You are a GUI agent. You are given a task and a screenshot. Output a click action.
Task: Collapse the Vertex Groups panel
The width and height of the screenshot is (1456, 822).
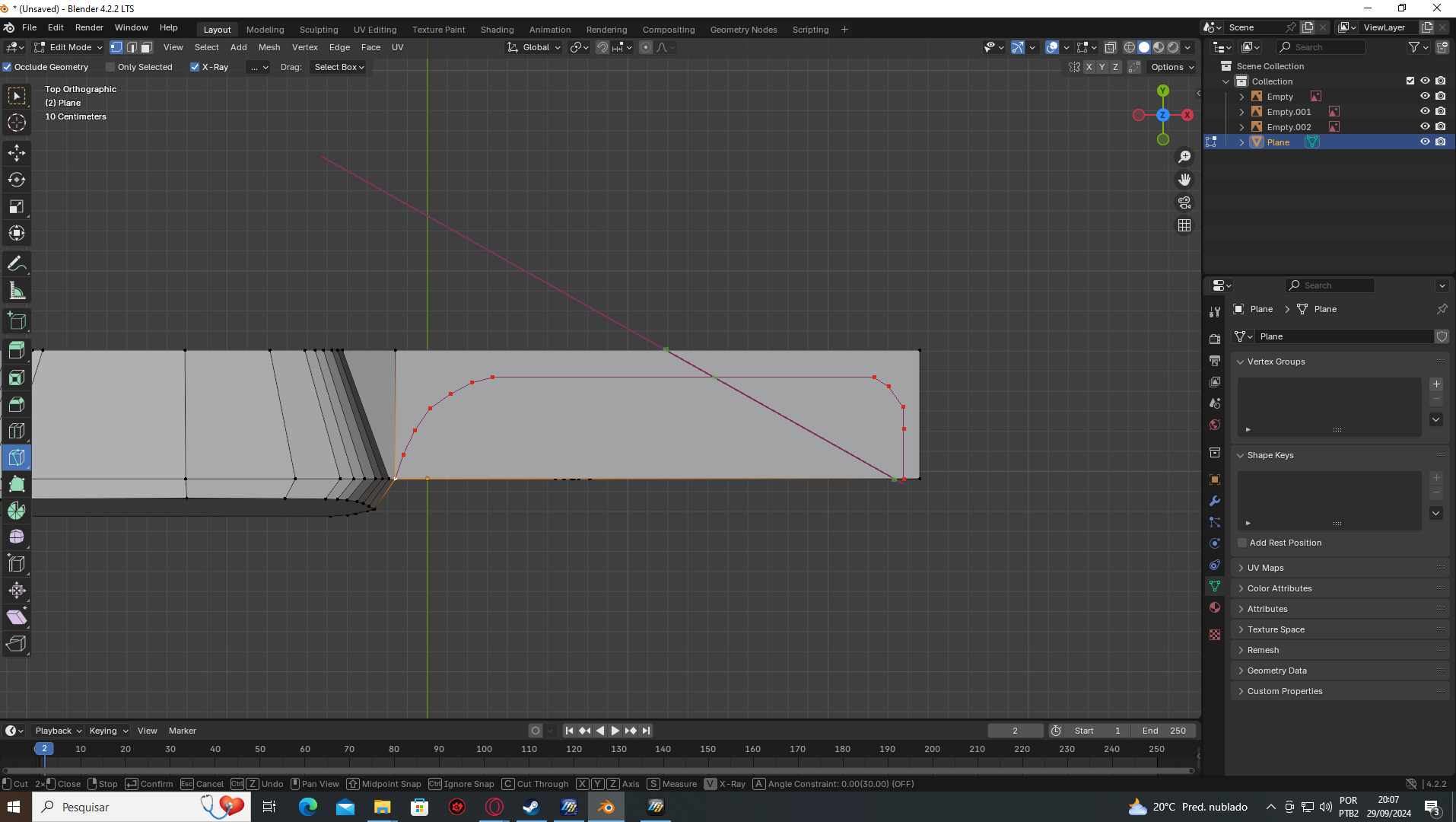(x=1241, y=362)
